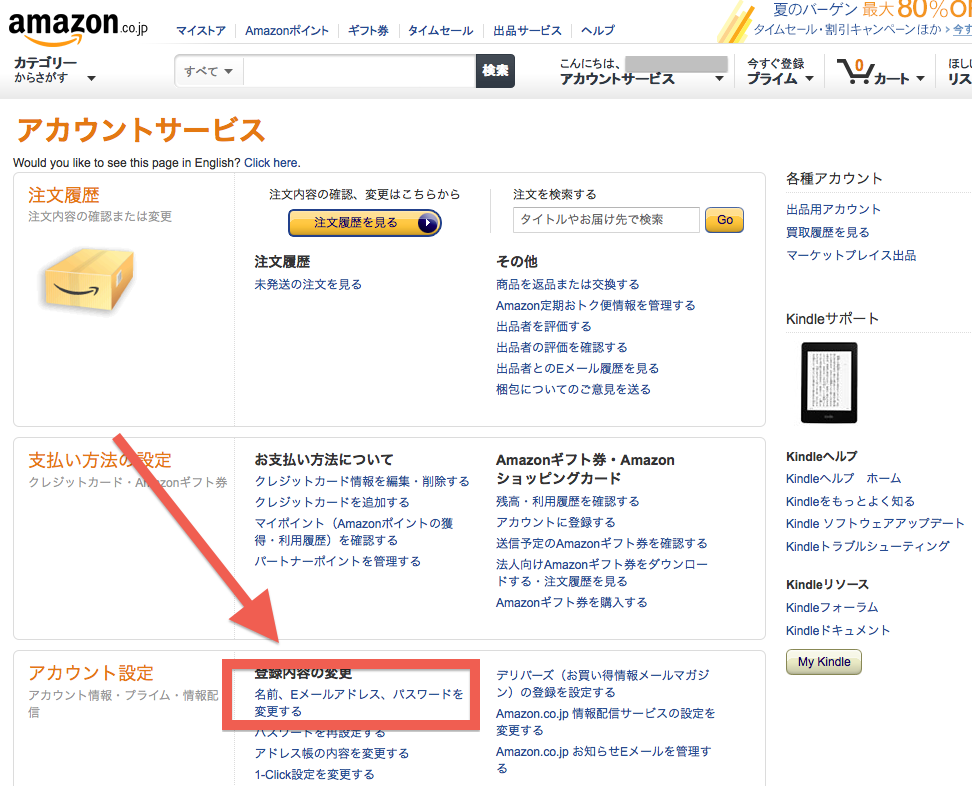The image size is (972, 786).
Task: Open 残高・利用履歴を確認する link
Action: [x=568, y=501]
